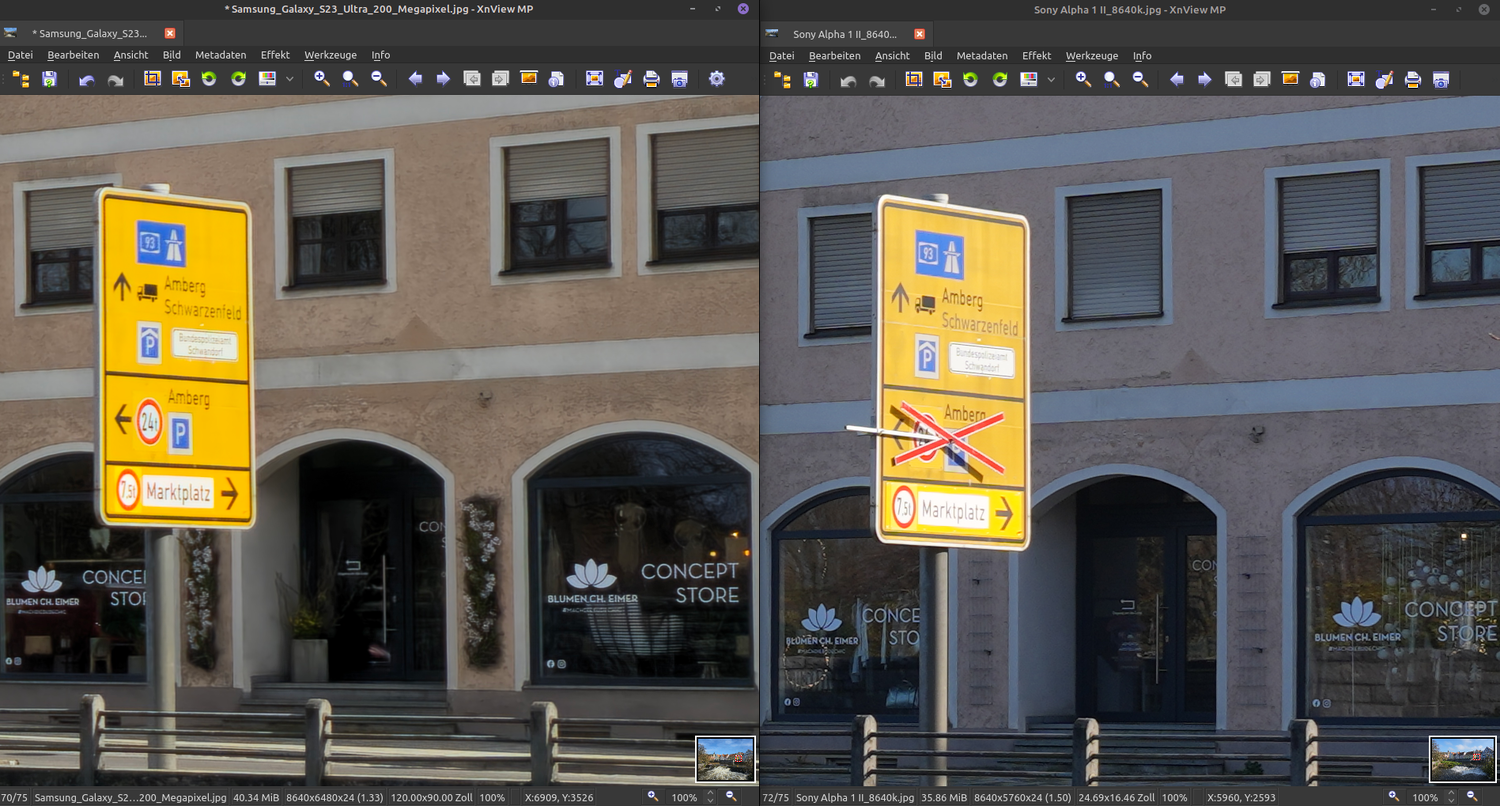Click the status bar zoom out magnifier in the Sony window
The image size is (1500, 806).
point(1473,797)
